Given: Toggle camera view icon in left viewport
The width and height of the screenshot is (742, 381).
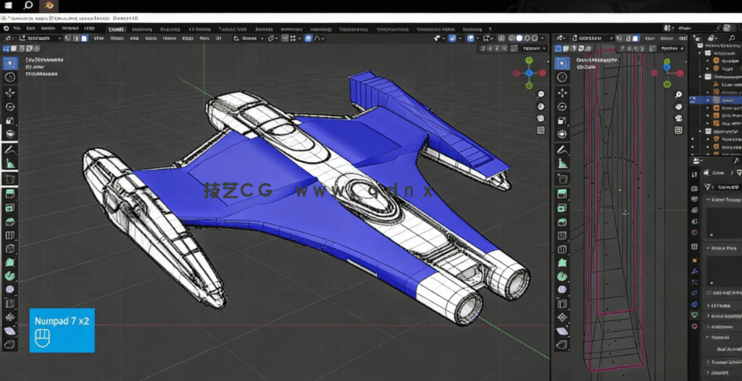Looking at the screenshot, I should tap(540, 118).
